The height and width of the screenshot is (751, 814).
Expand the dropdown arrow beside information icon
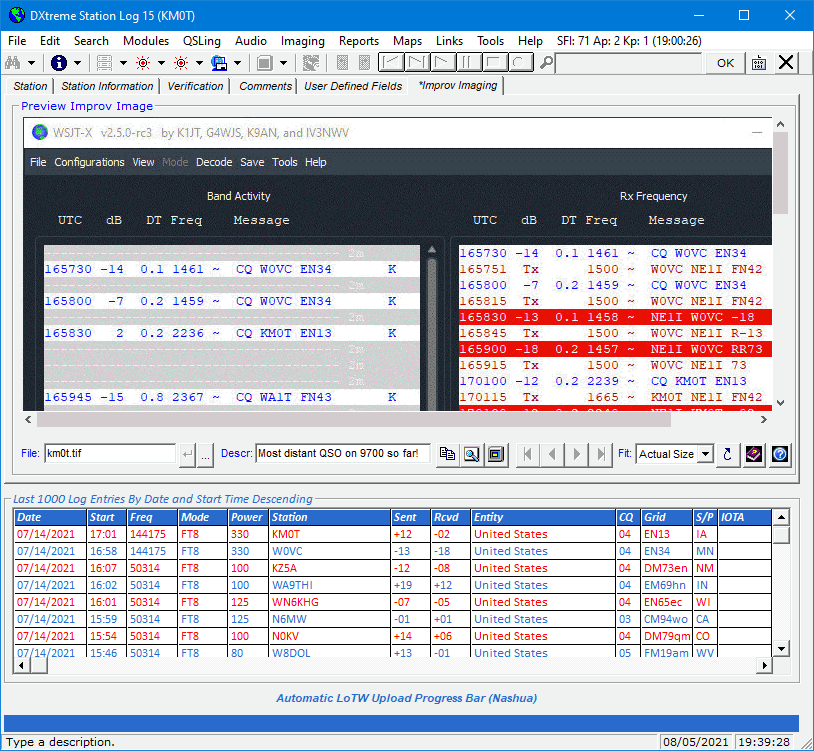coord(78,63)
